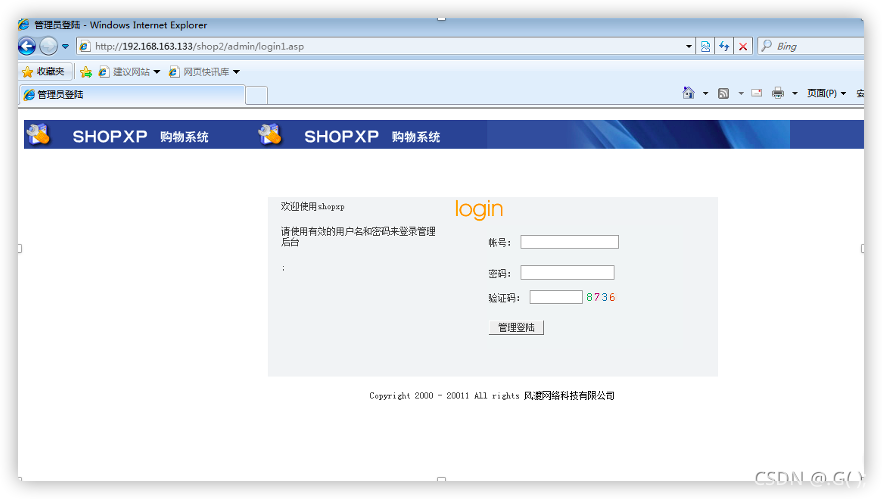
Task: Click the Print icon
Action: click(x=778, y=93)
